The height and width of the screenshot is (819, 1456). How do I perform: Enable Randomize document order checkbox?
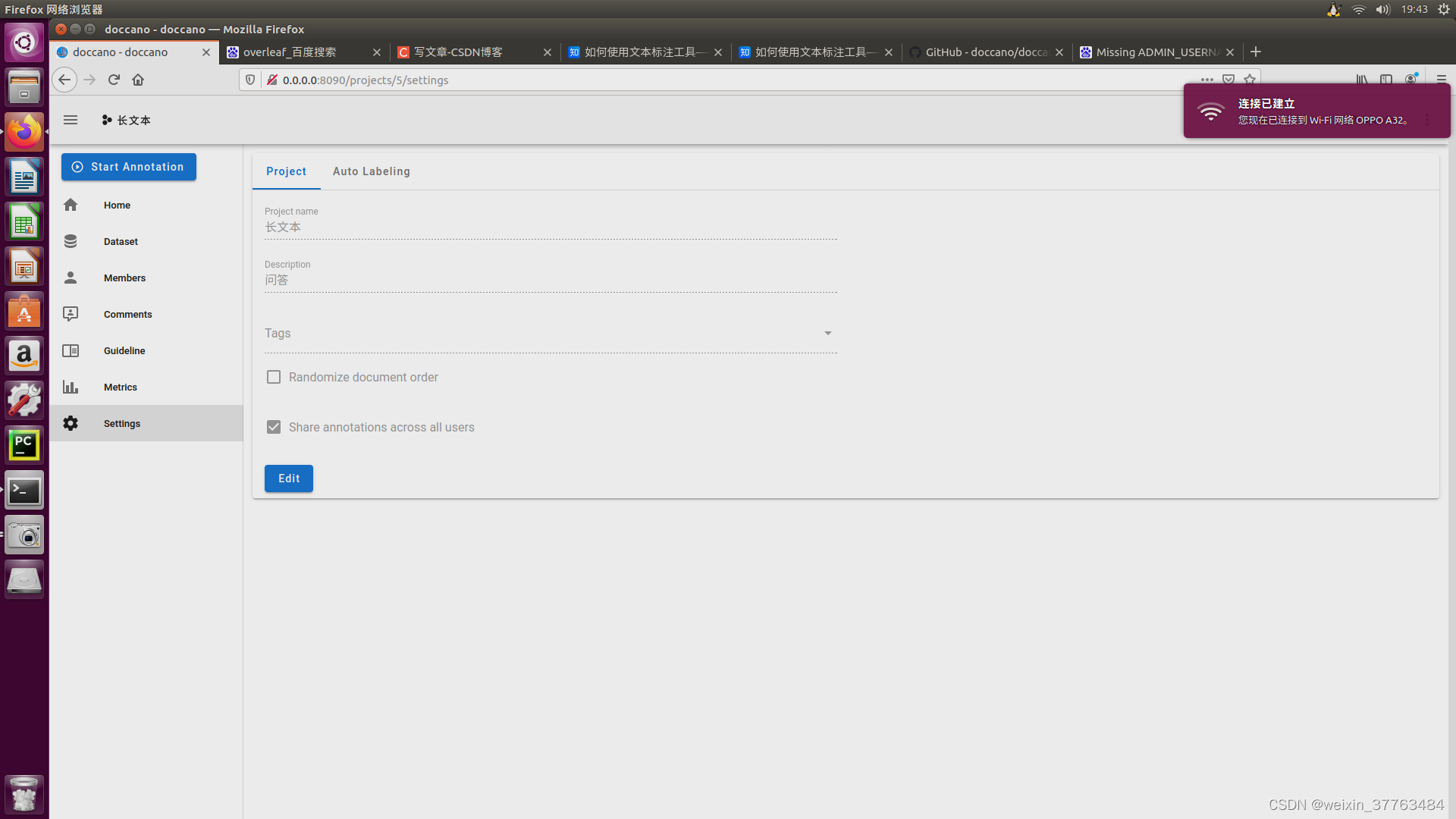(x=274, y=377)
